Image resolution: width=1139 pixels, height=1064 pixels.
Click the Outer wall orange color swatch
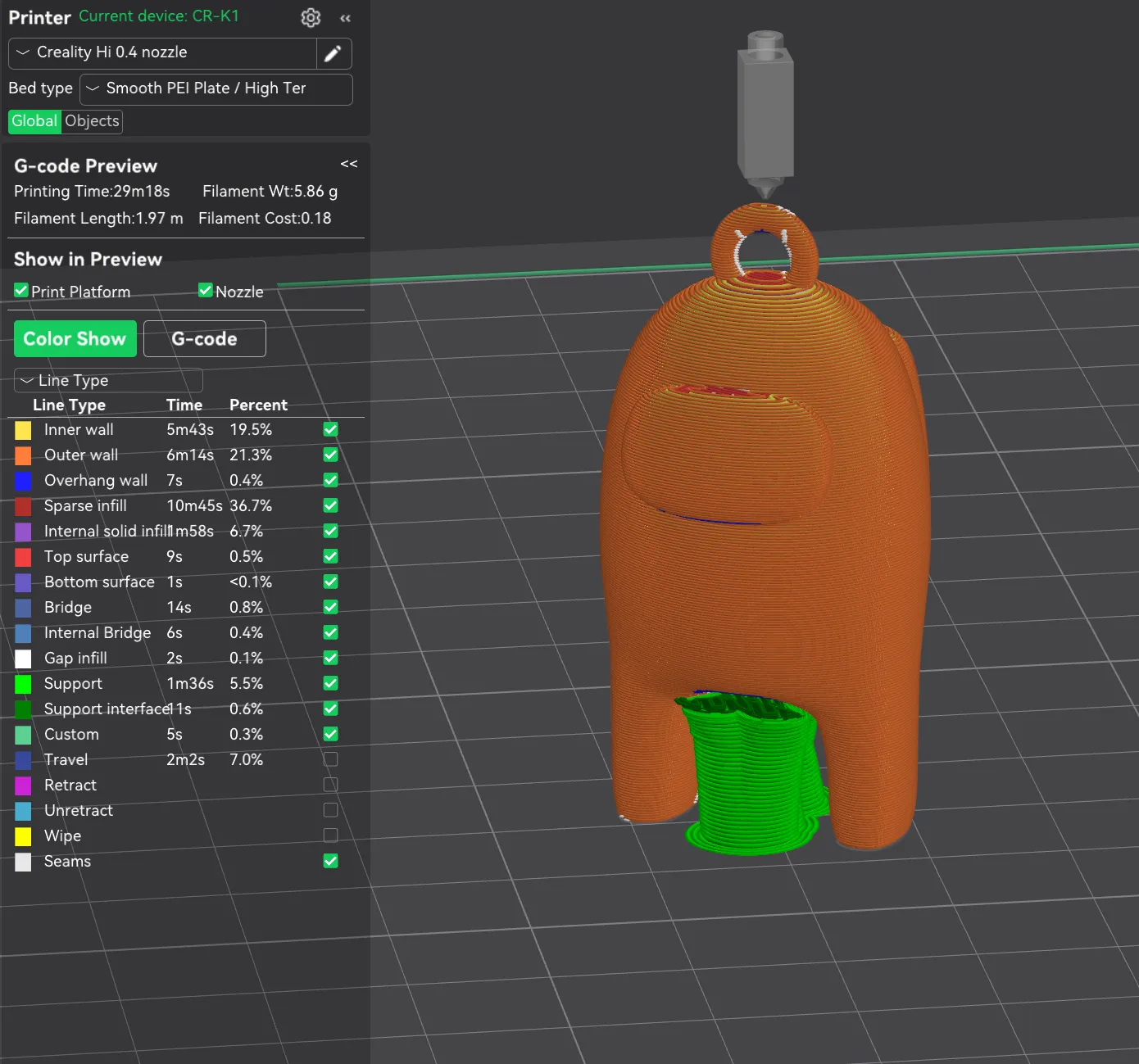tap(23, 455)
